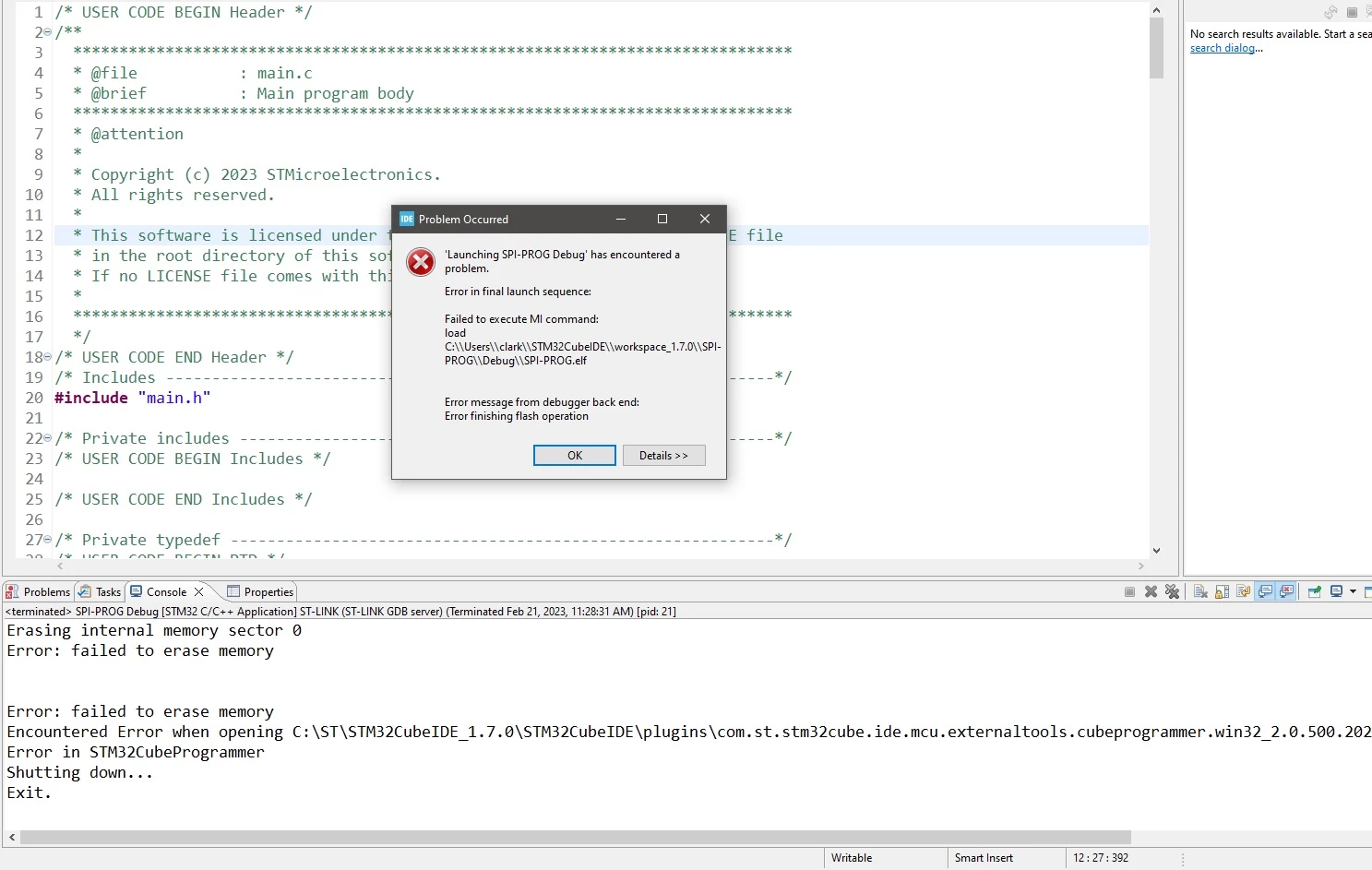Open the Display Selected Console monitor icon
The height and width of the screenshot is (870, 1372).
tap(1336, 592)
